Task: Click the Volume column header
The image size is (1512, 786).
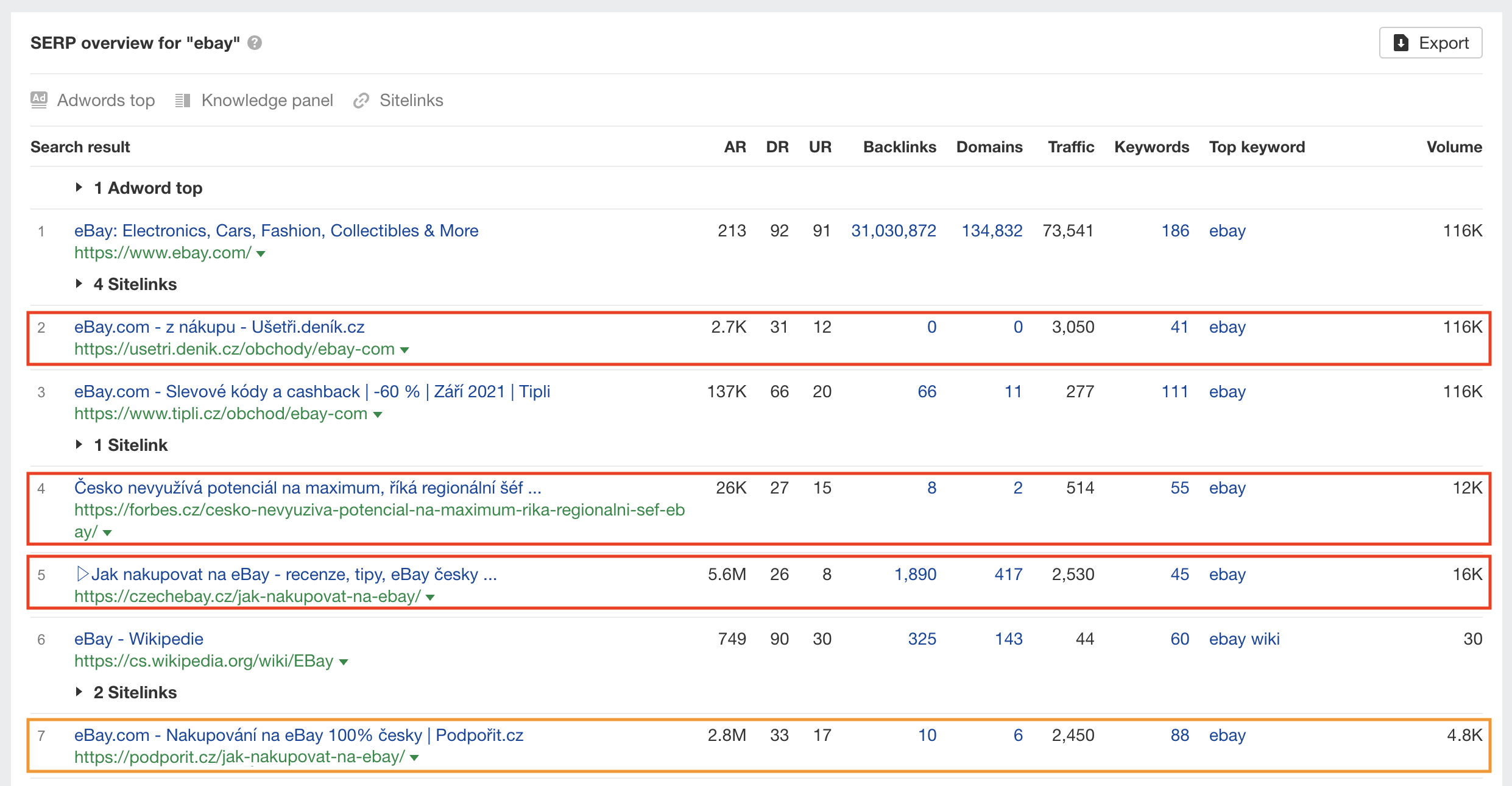Action: (x=1454, y=147)
